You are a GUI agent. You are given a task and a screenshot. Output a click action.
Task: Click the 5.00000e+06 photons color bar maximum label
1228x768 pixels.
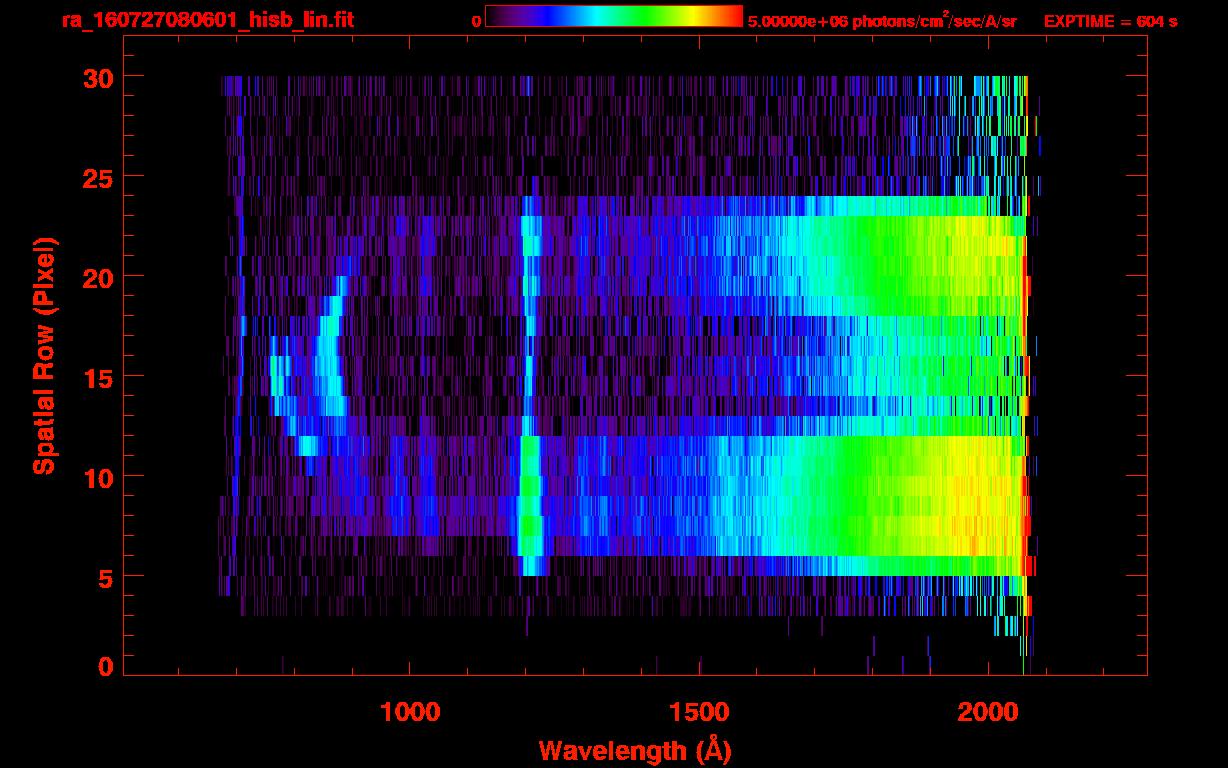point(881,21)
